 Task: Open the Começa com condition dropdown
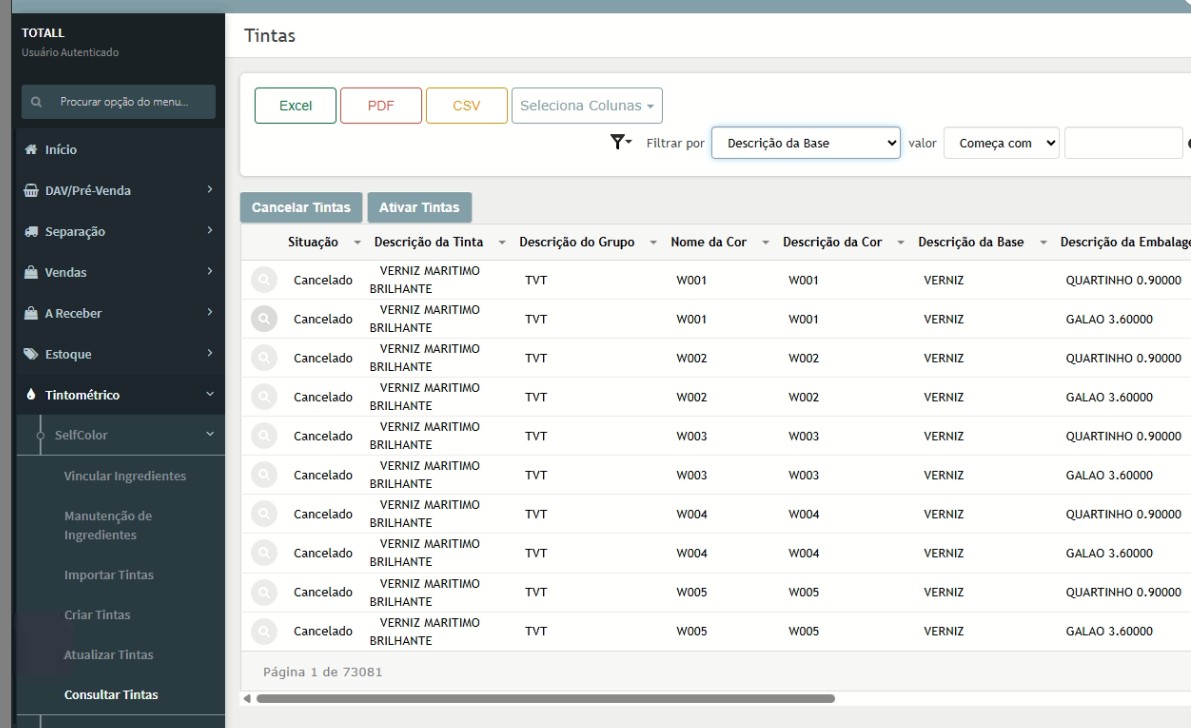[x=1001, y=143]
